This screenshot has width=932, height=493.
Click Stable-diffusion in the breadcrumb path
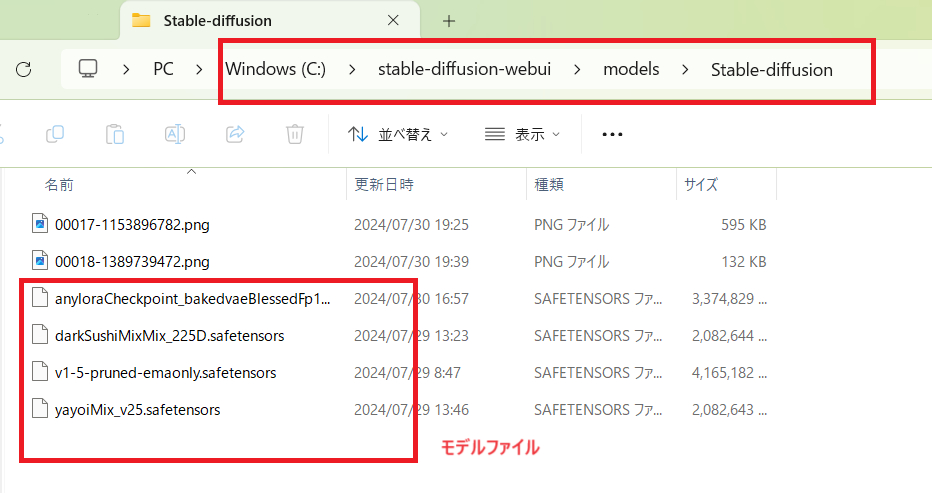772,70
